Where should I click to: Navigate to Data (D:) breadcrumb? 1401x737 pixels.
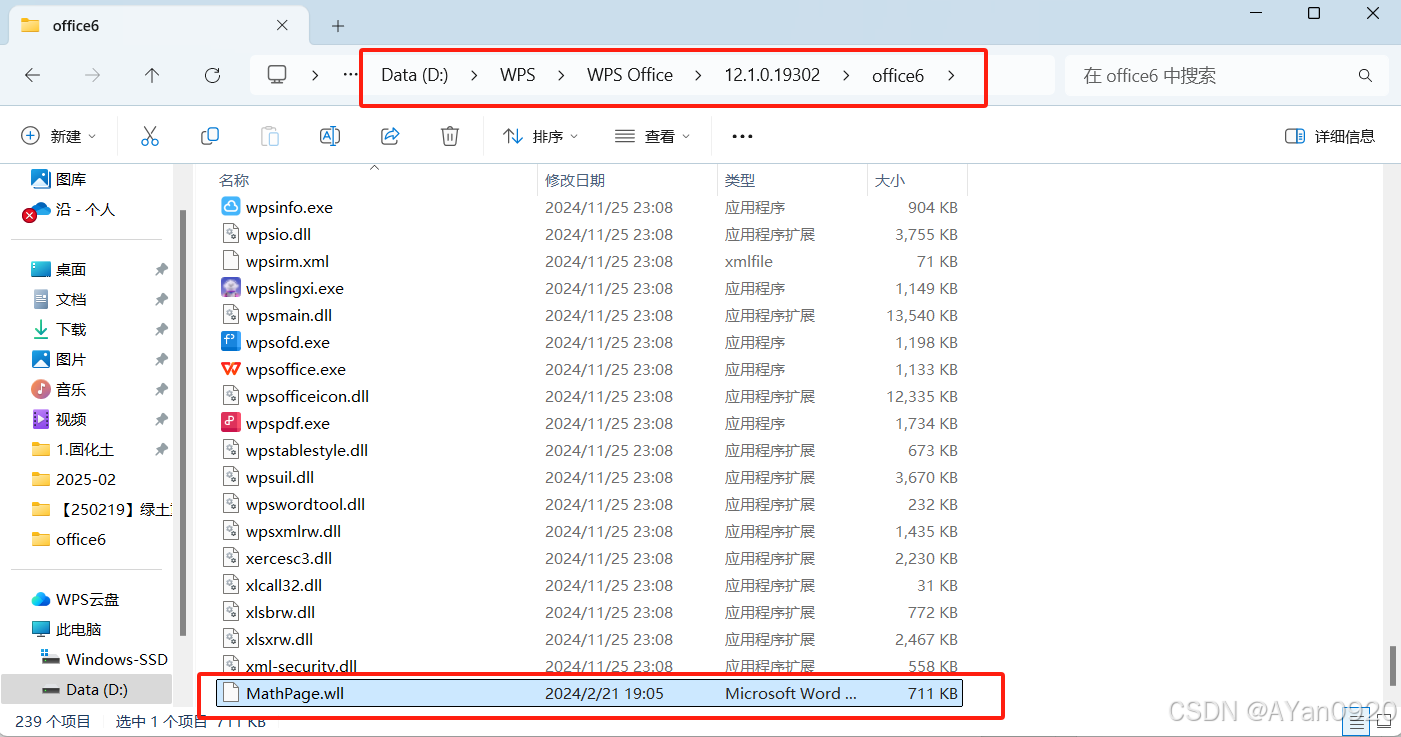[415, 75]
